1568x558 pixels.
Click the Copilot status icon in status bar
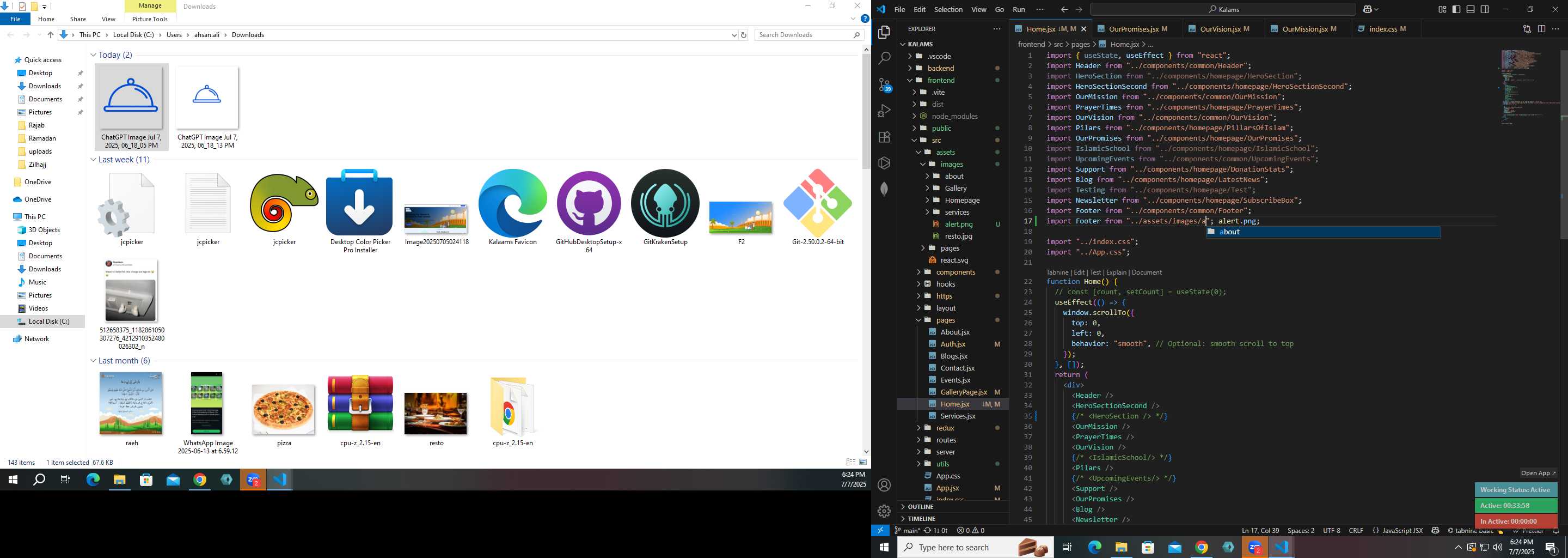[1435, 531]
